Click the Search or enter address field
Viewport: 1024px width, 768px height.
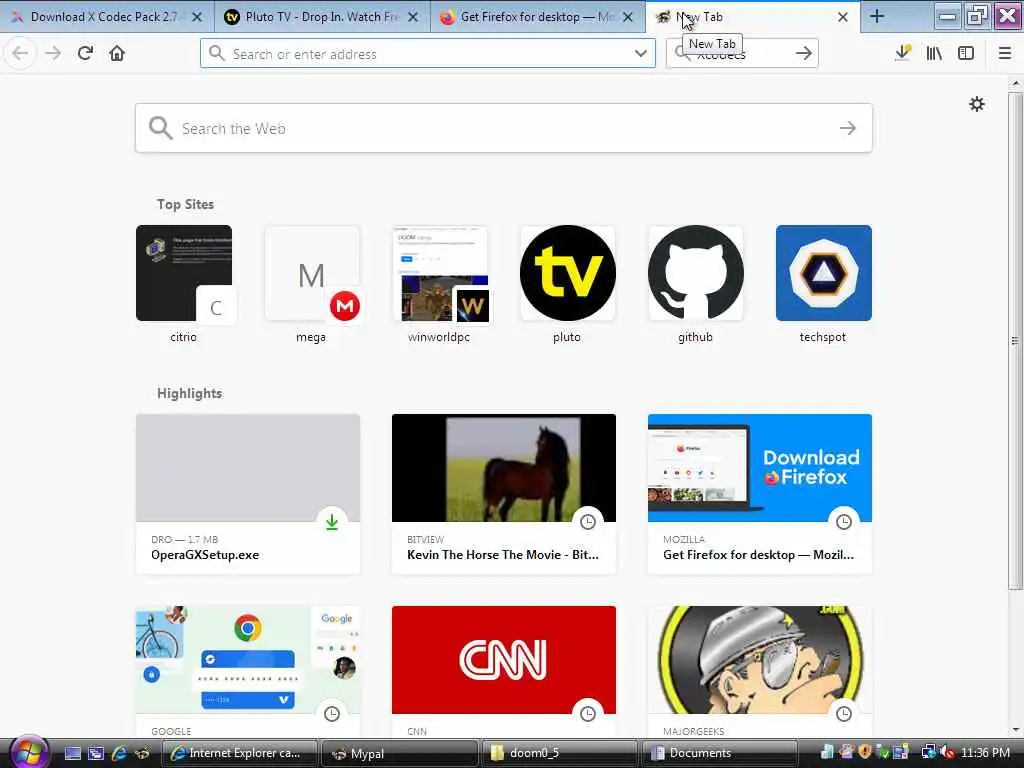(x=428, y=54)
